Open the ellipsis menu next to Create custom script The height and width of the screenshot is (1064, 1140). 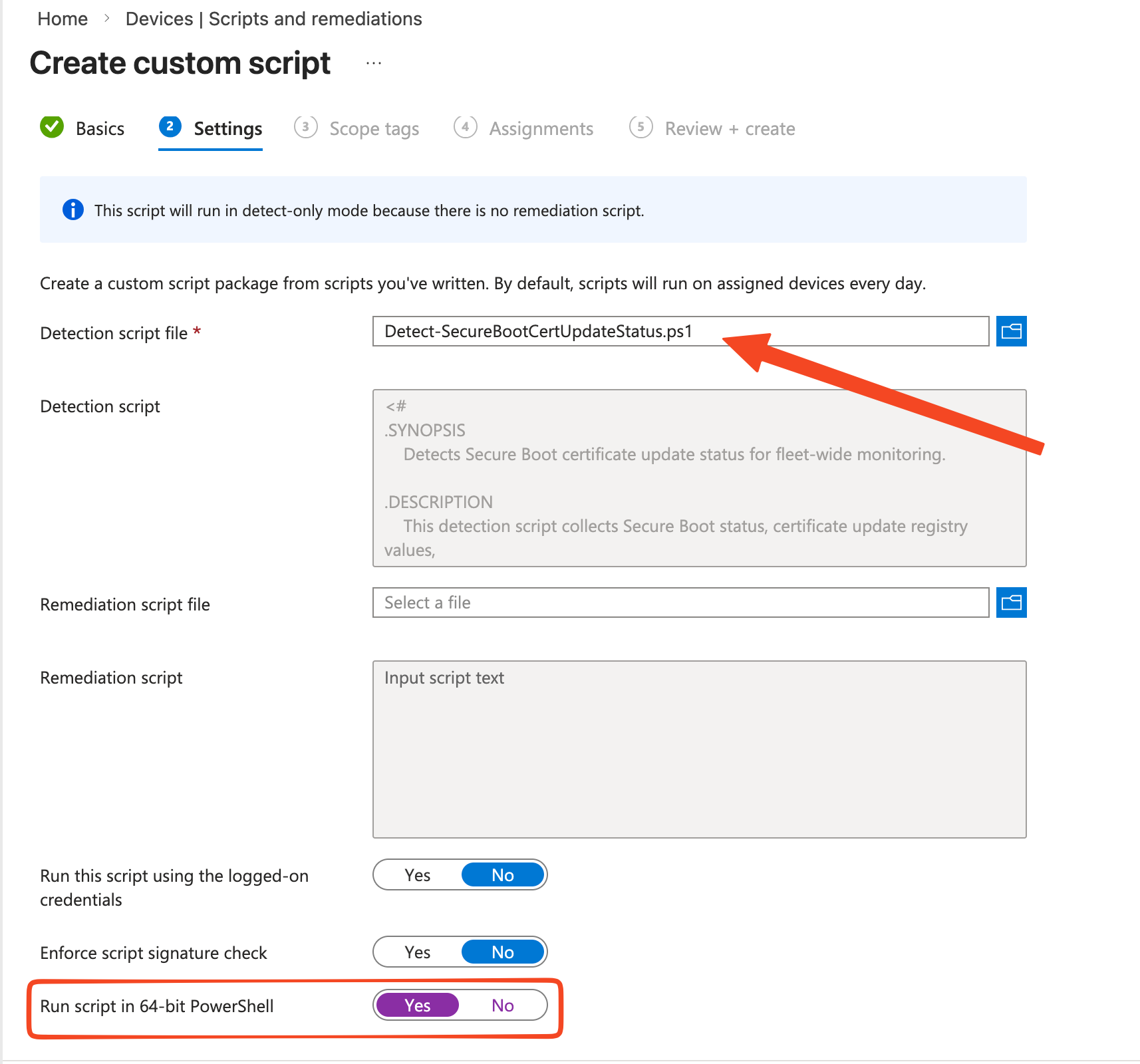373,63
